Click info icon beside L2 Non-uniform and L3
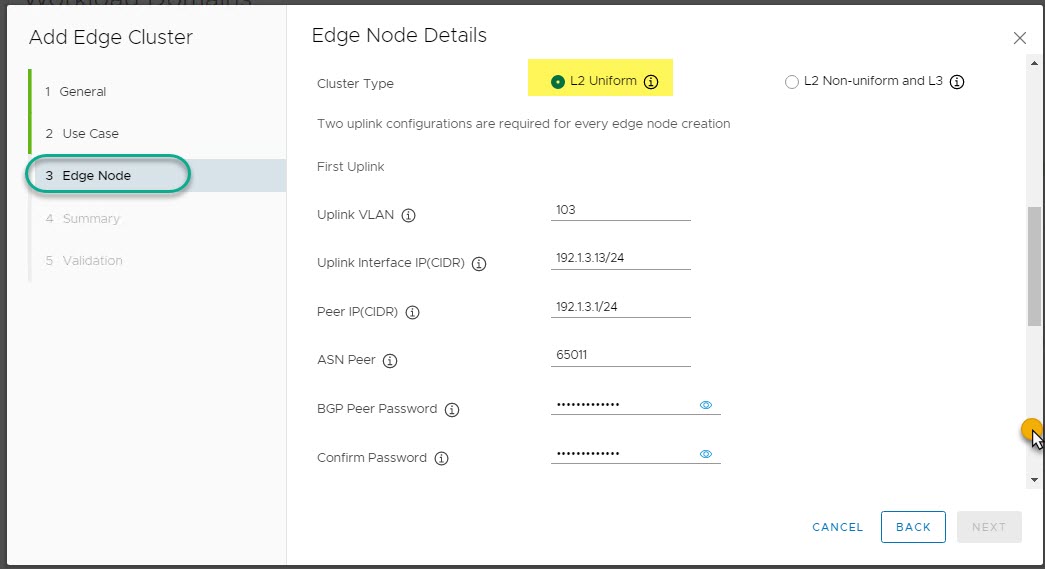Viewport: 1045px width, 569px height. tap(956, 82)
